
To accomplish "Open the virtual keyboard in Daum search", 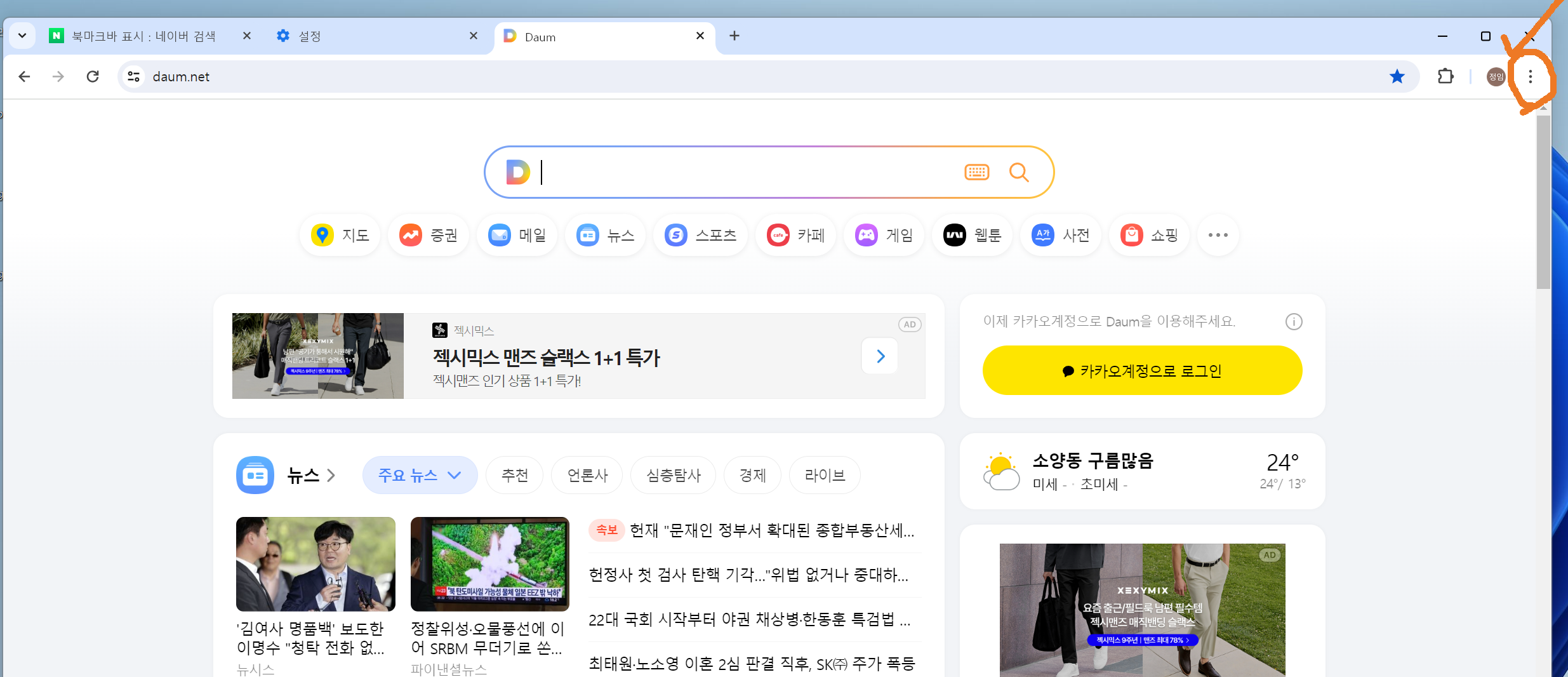I will [x=976, y=172].
